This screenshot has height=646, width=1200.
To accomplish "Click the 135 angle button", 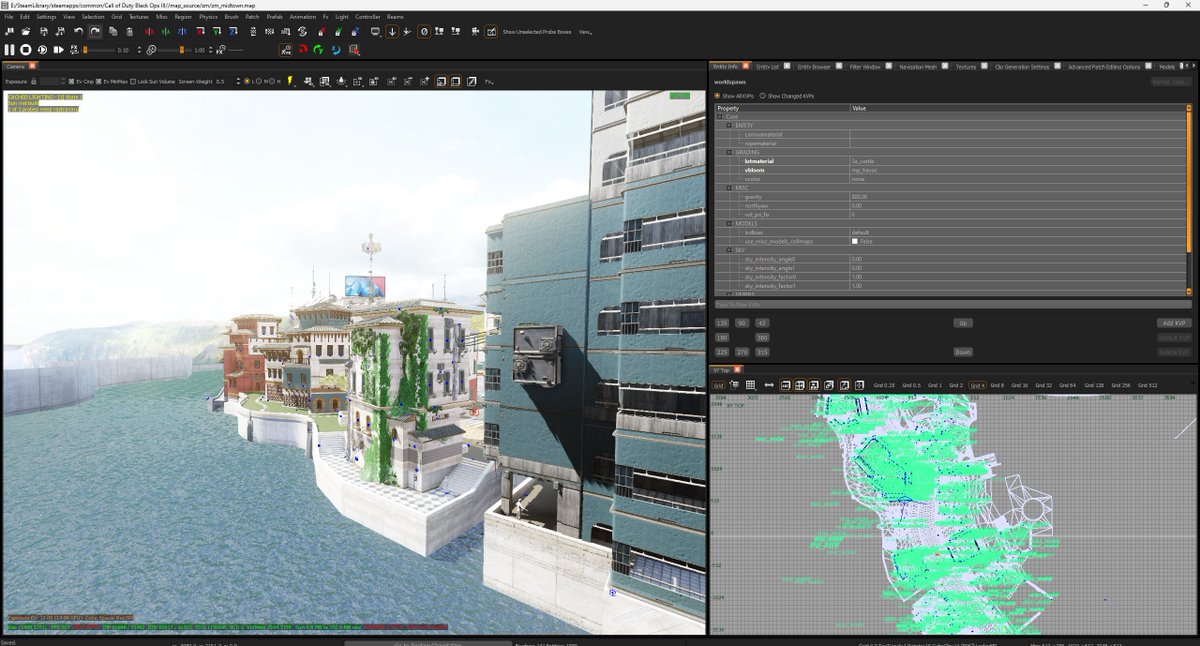I will pos(722,323).
